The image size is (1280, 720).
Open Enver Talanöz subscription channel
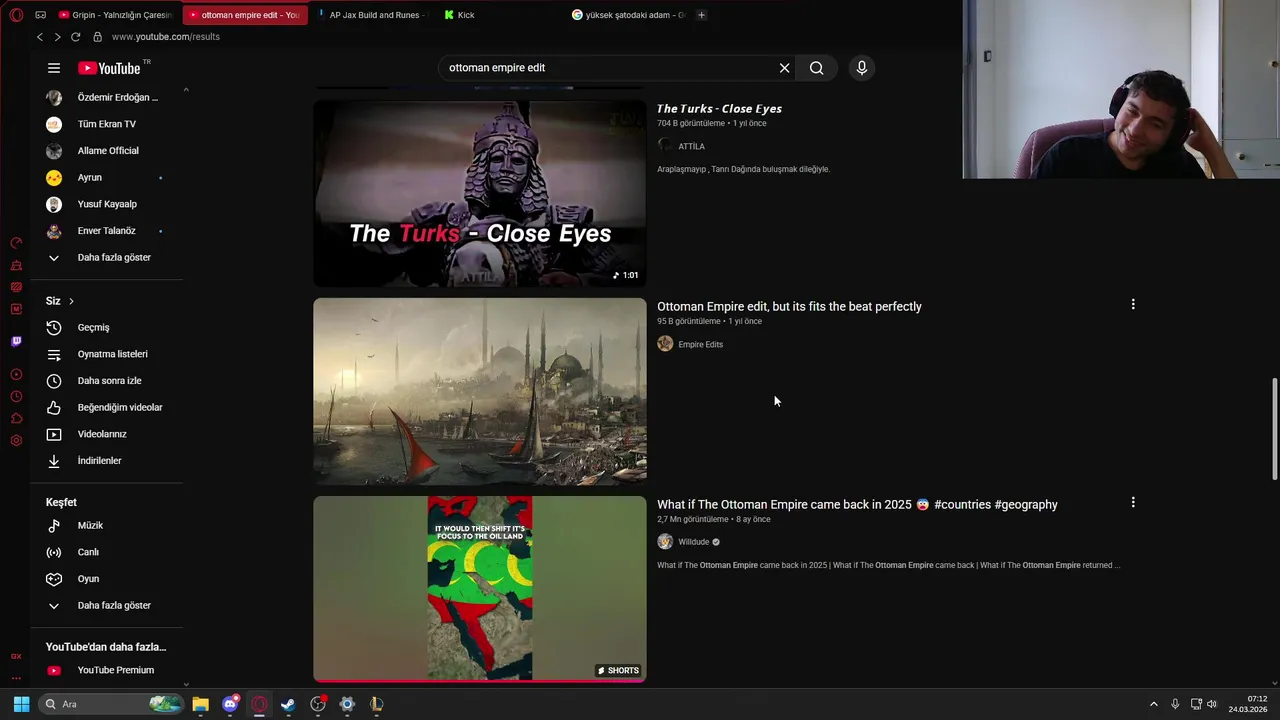tap(107, 231)
